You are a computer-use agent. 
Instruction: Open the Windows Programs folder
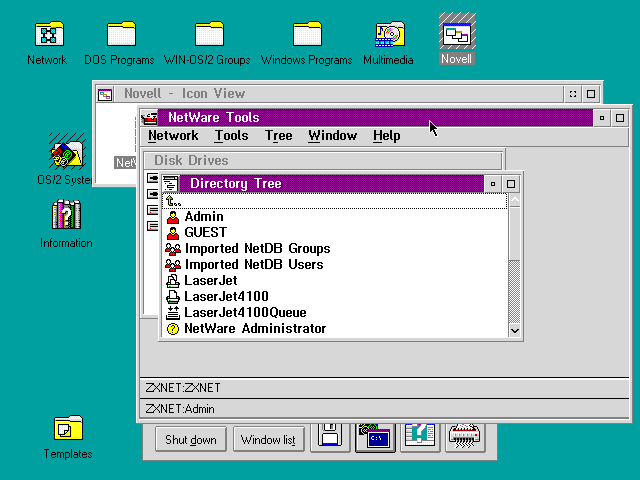307,34
